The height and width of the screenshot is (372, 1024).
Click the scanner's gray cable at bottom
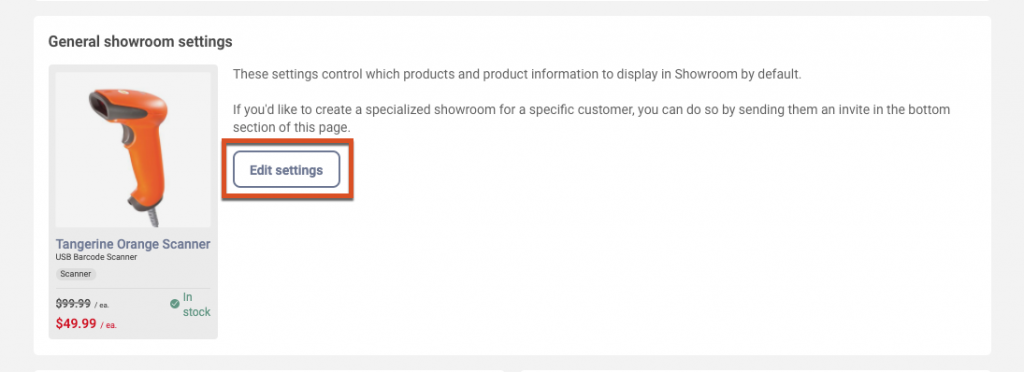click(x=153, y=218)
